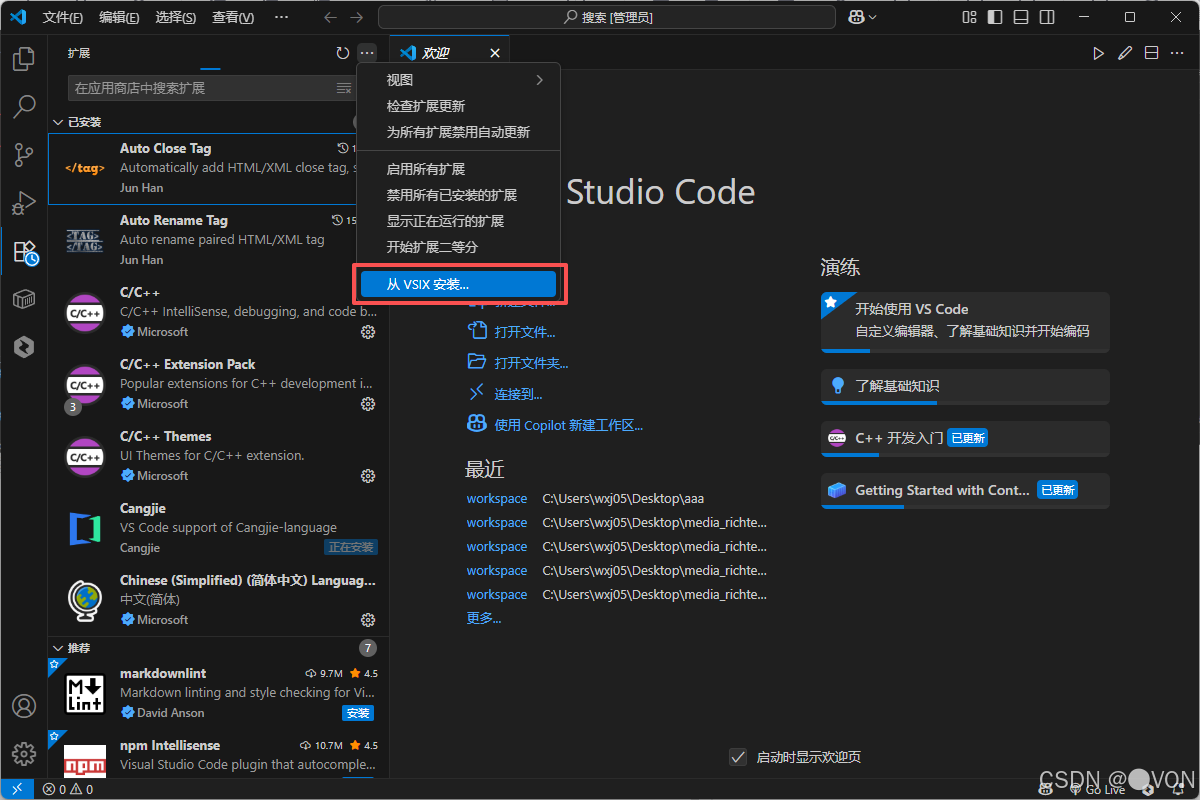Open the 选择(S) menu

tap(176, 17)
